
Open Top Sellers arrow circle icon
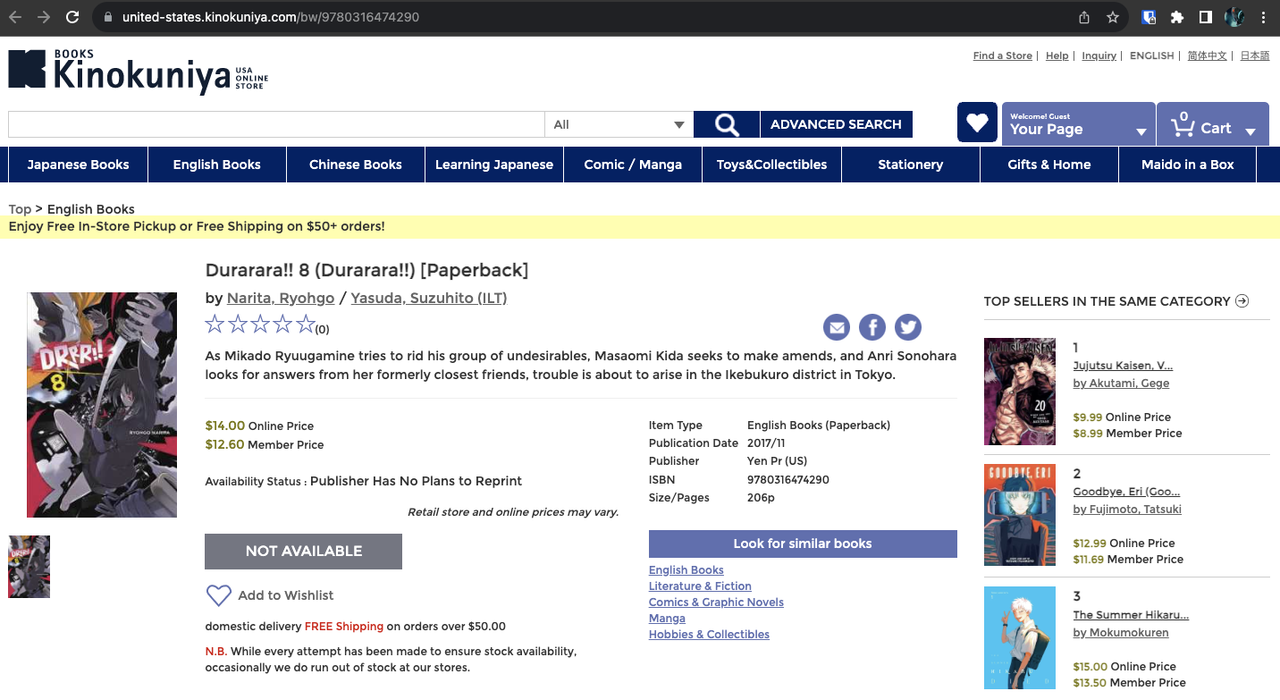[1242, 301]
